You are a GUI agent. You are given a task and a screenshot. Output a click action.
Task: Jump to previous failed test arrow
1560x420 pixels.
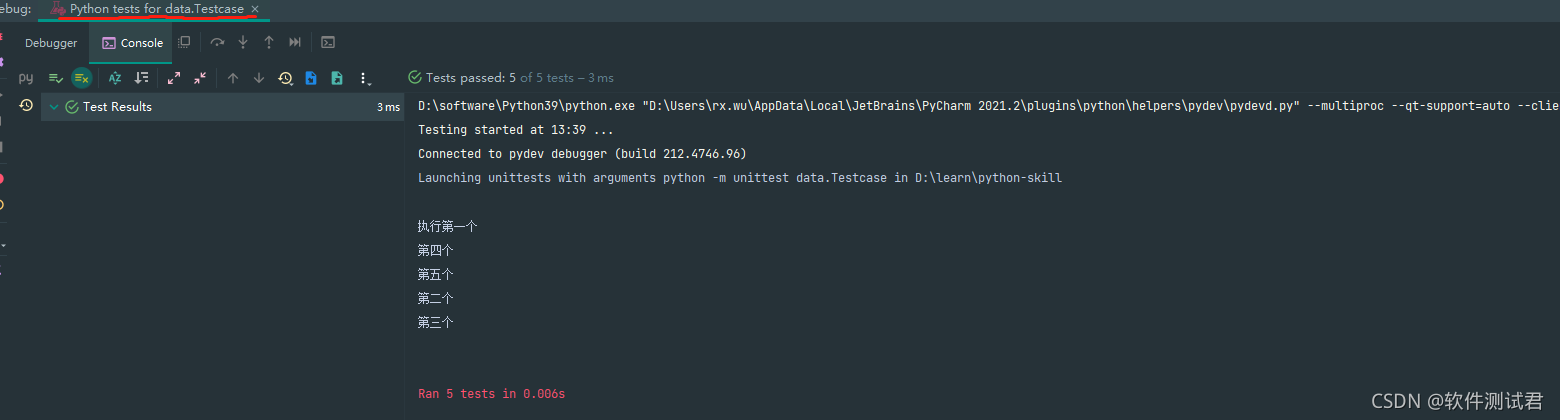tap(233, 78)
